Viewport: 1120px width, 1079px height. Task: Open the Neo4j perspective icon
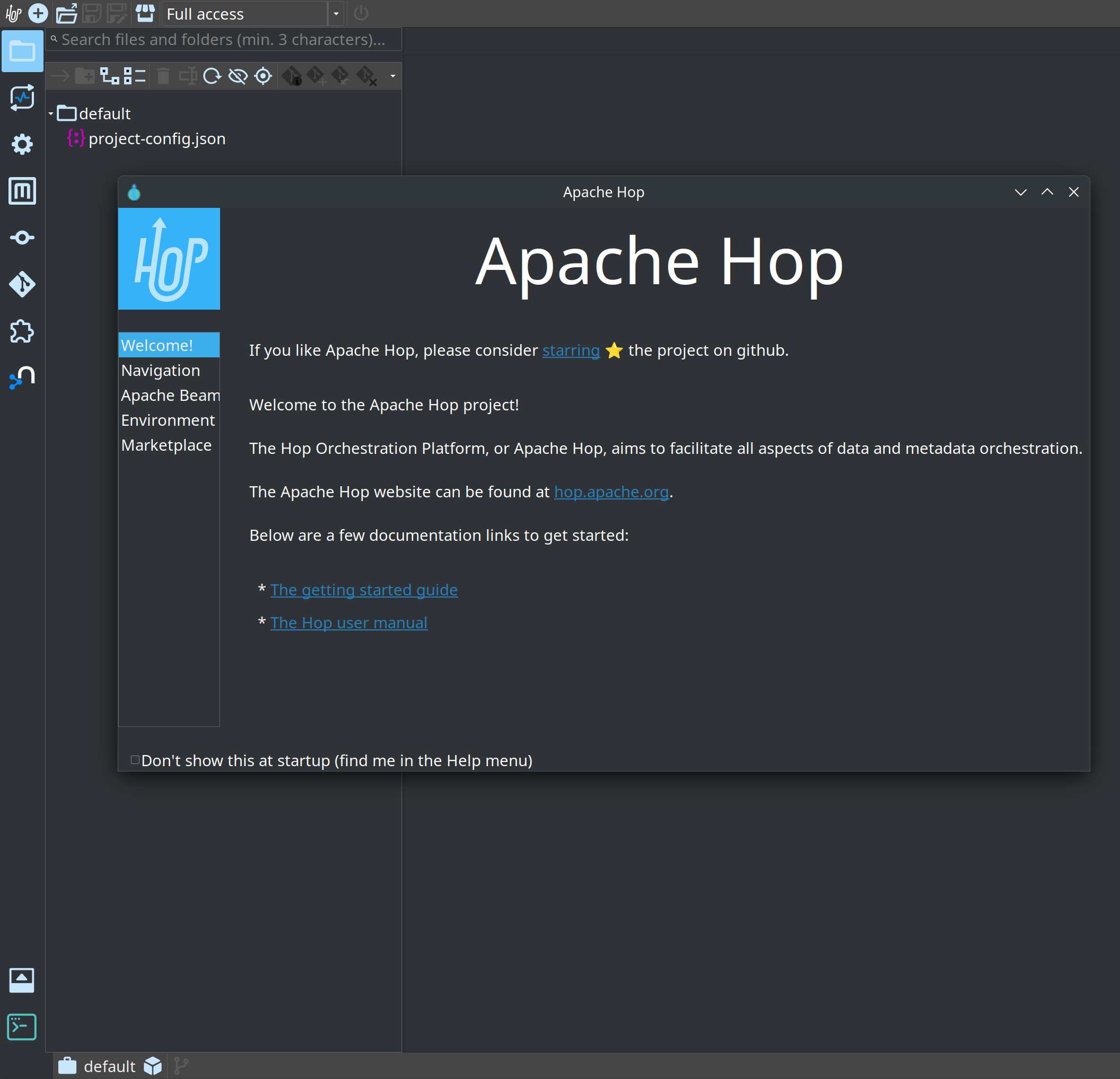(22, 378)
